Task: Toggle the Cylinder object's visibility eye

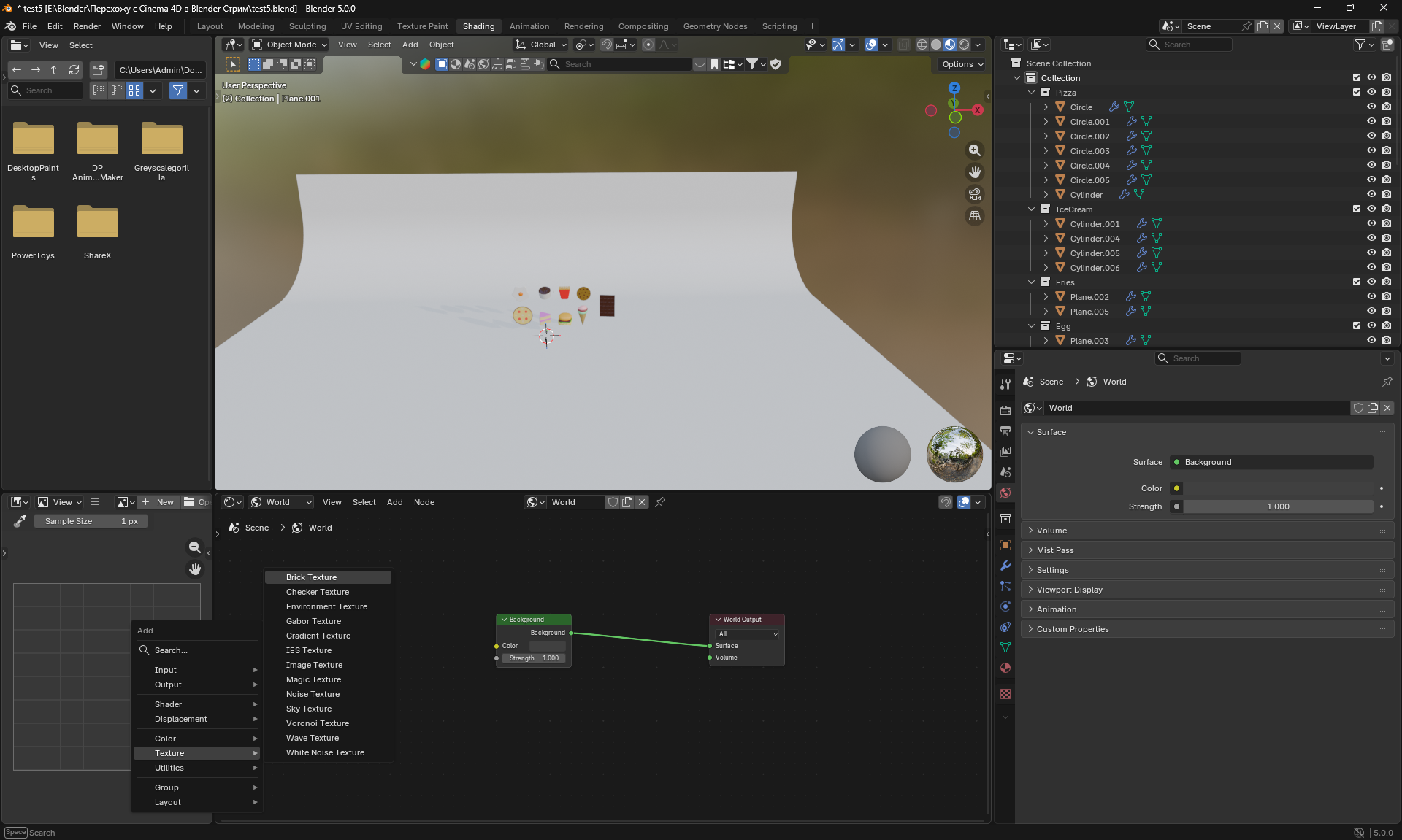Action: (x=1371, y=194)
